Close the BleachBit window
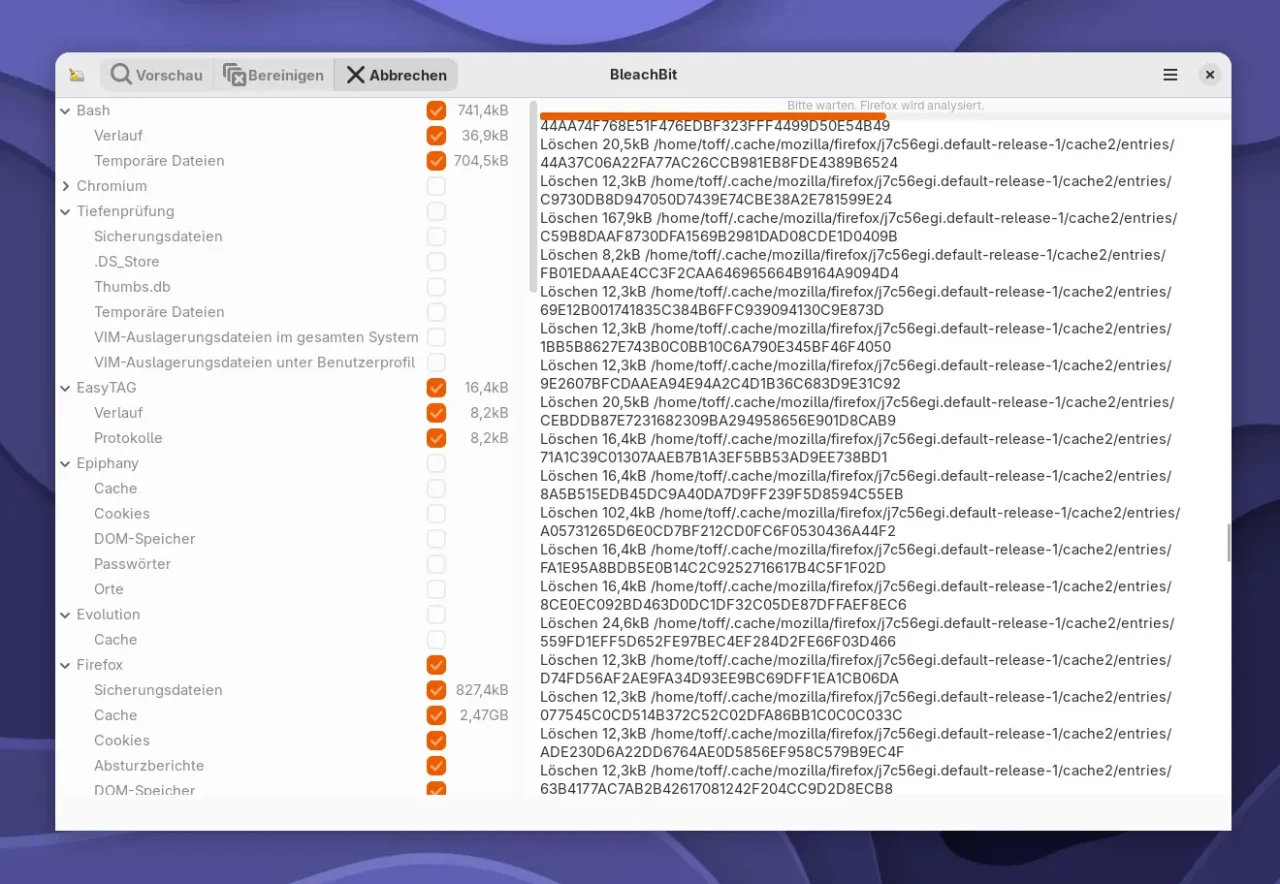Screen dimensions: 1280x884 (1209, 75)
